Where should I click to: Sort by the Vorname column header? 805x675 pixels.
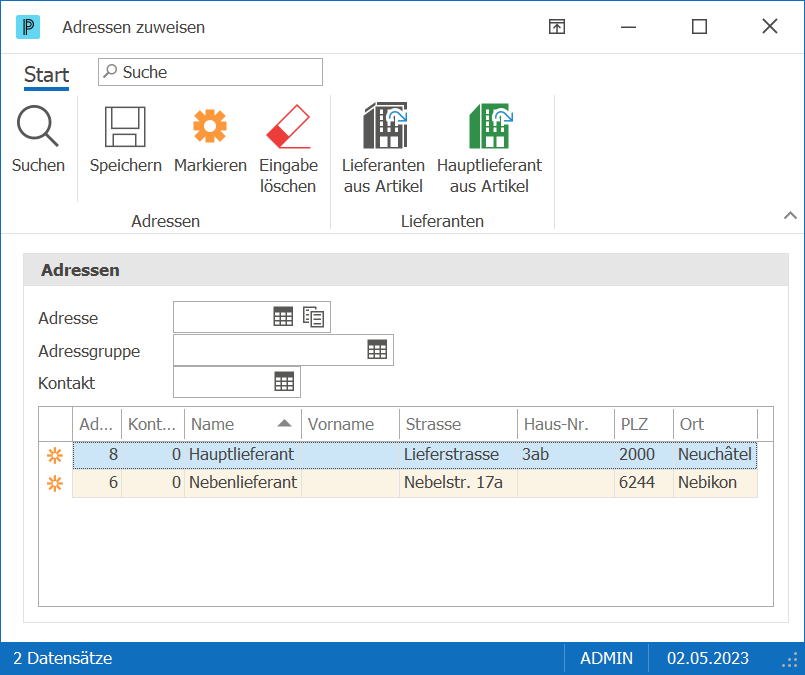[x=350, y=425]
